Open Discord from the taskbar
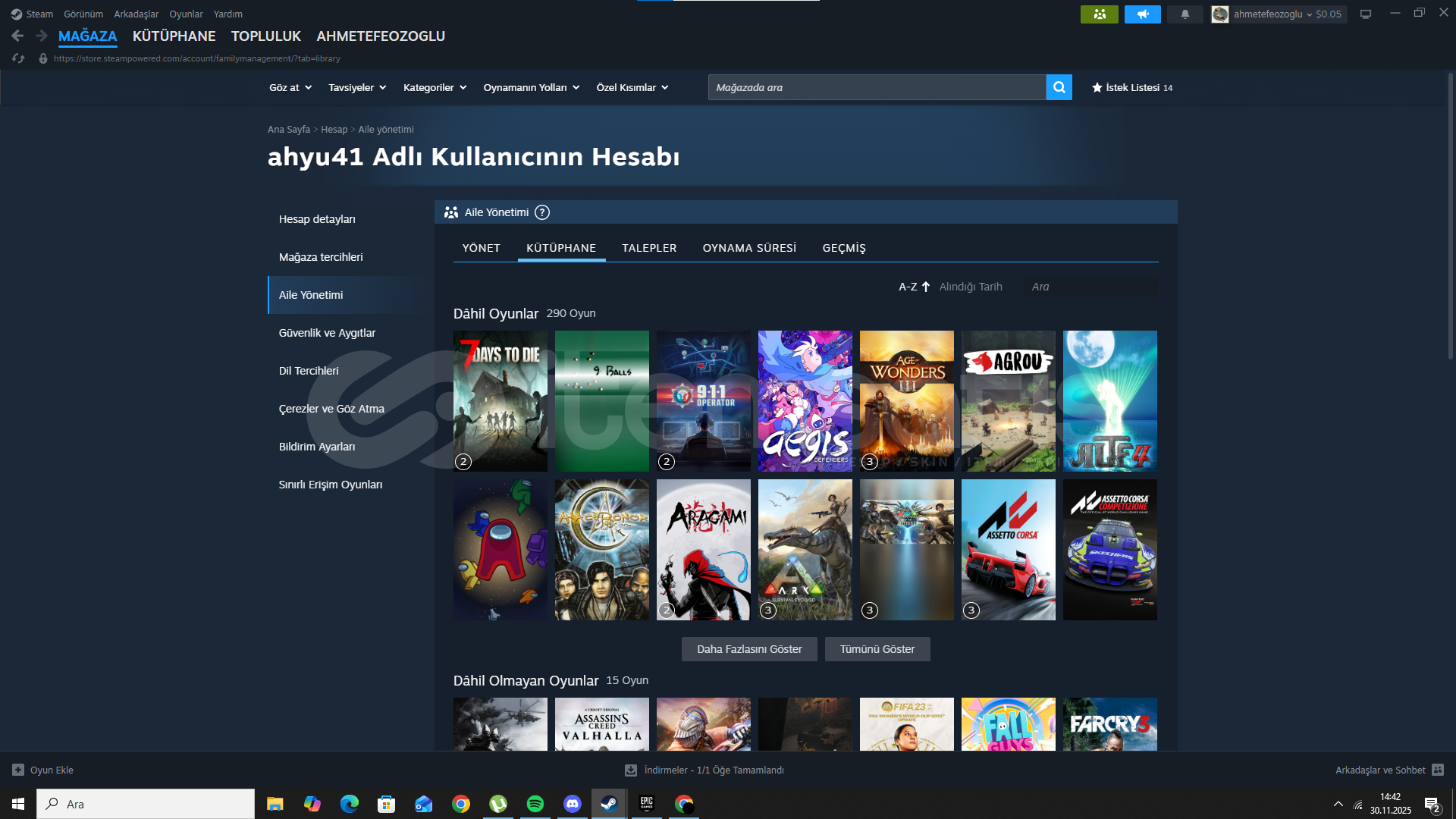The height and width of the screenshot is (819, 1456). coord(572,804)
